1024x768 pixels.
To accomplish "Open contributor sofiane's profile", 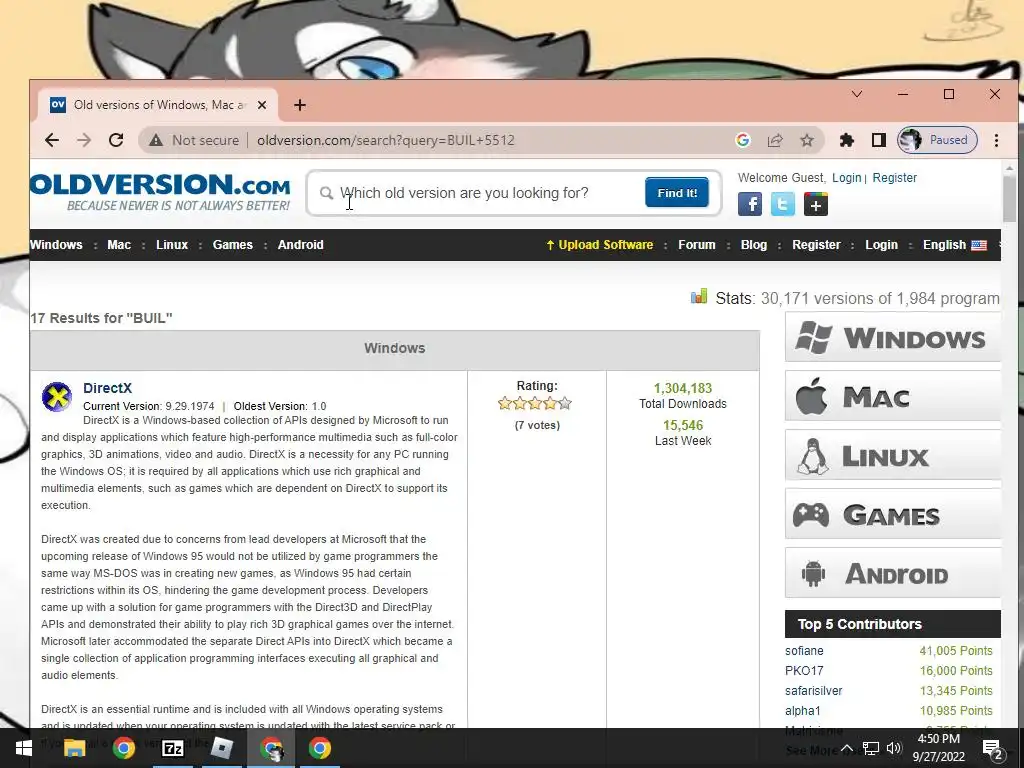I will coord(804,651).
